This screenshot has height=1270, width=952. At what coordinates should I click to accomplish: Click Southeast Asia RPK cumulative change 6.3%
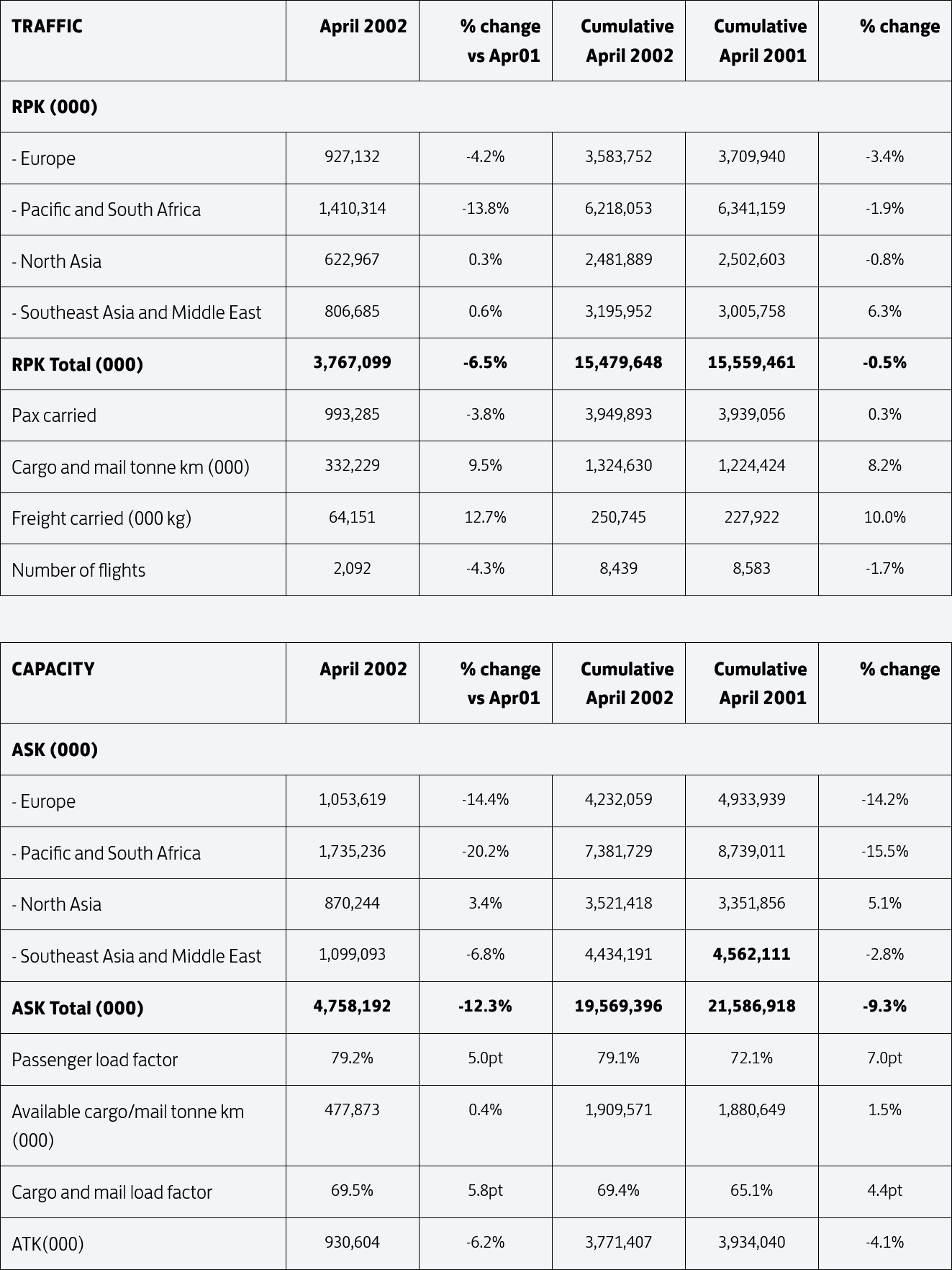point(884,312)
